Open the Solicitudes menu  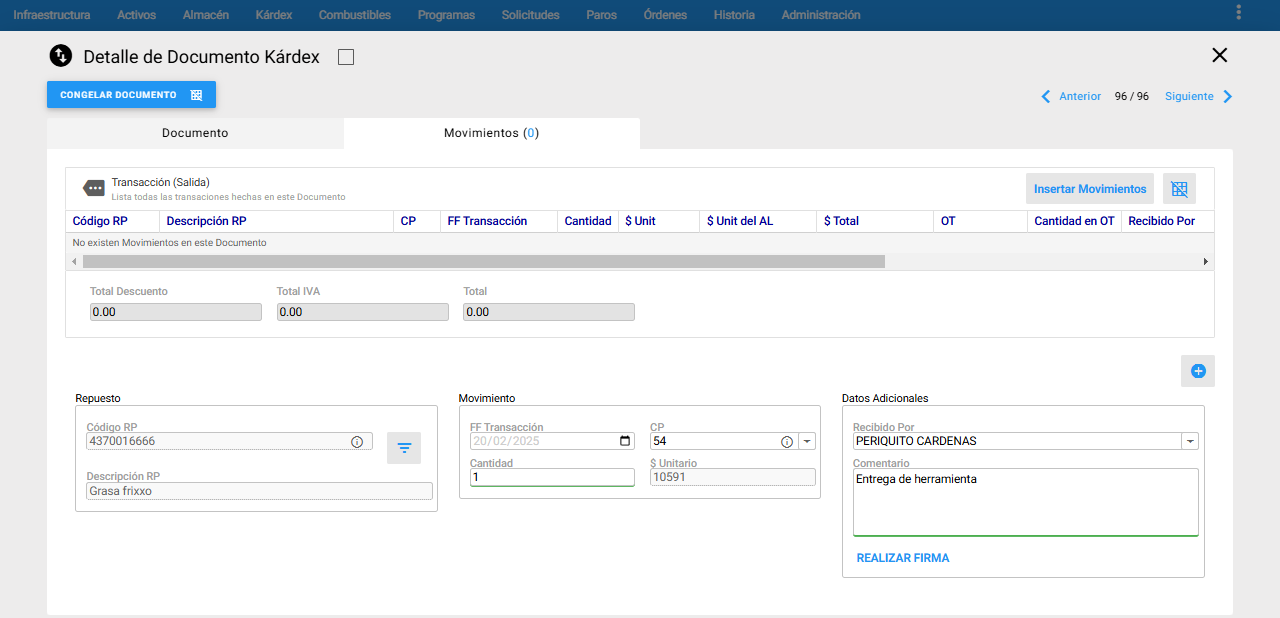[531, 15]
